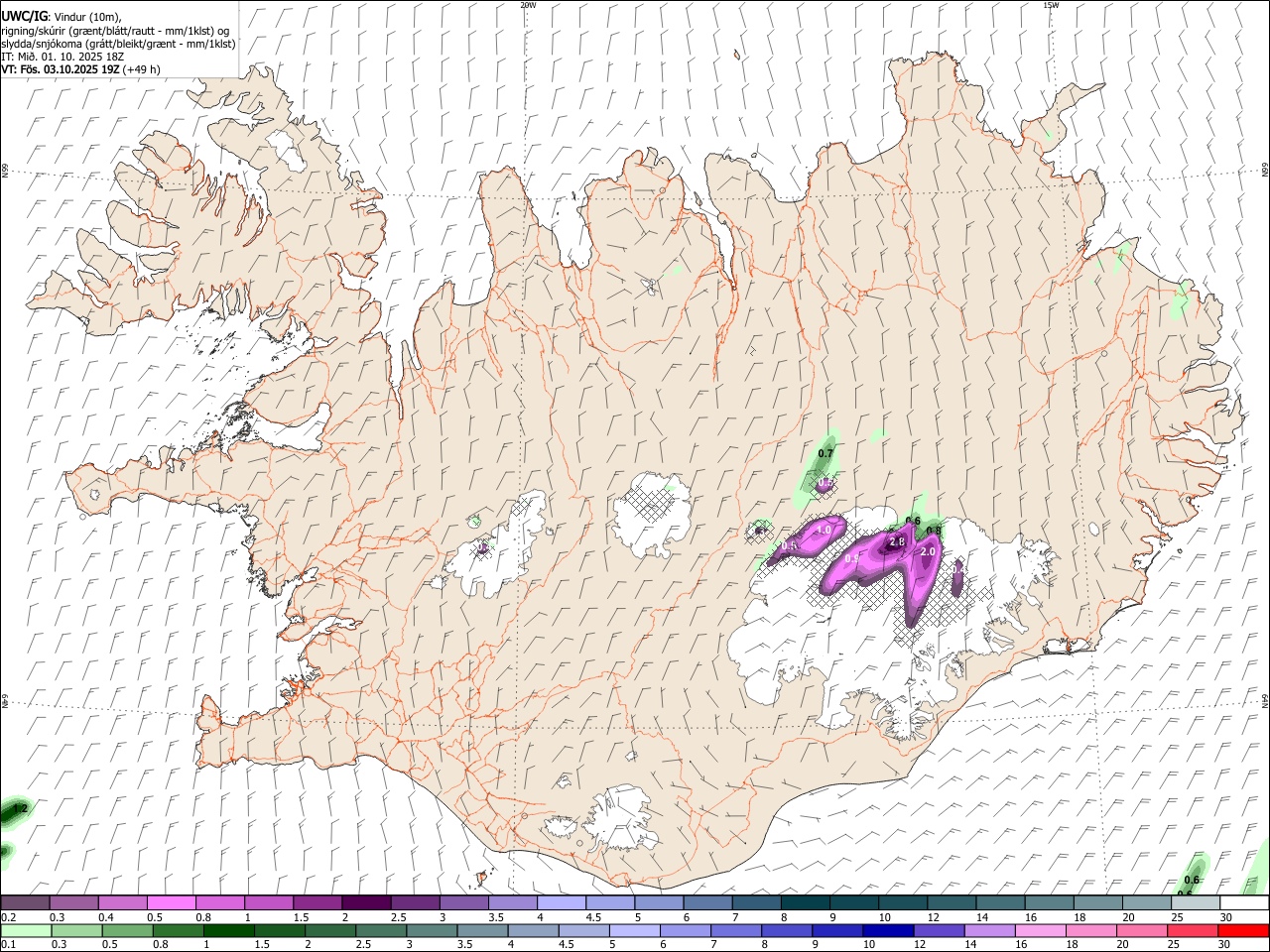The image size is (1270, 952).
Task: Pick the green 0.5 swatch, bottom legend row
Action: [126, 930]
